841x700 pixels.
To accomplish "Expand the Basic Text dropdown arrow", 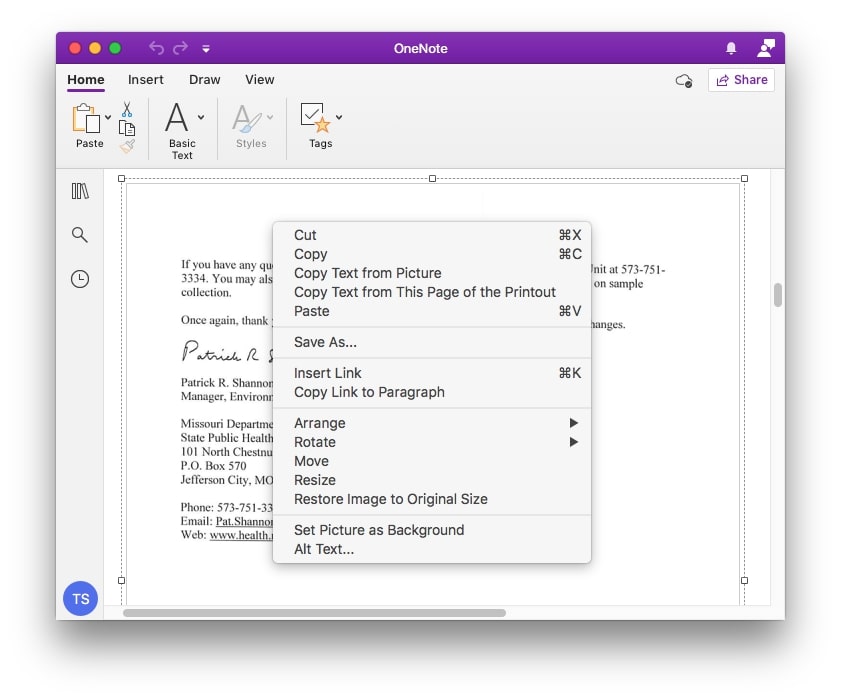I will click(201, 117).
